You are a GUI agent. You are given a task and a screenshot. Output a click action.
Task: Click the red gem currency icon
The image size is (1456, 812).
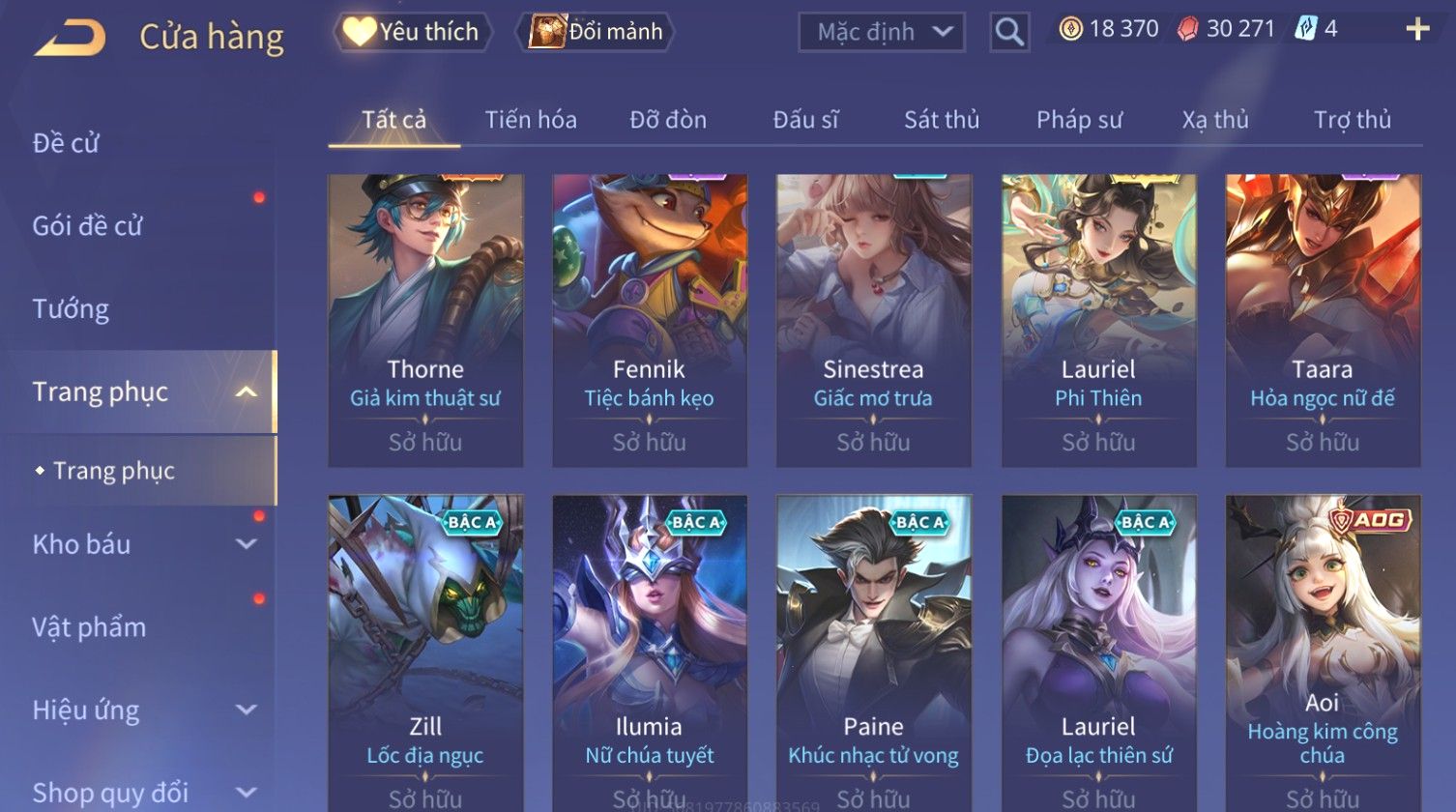1187,29
